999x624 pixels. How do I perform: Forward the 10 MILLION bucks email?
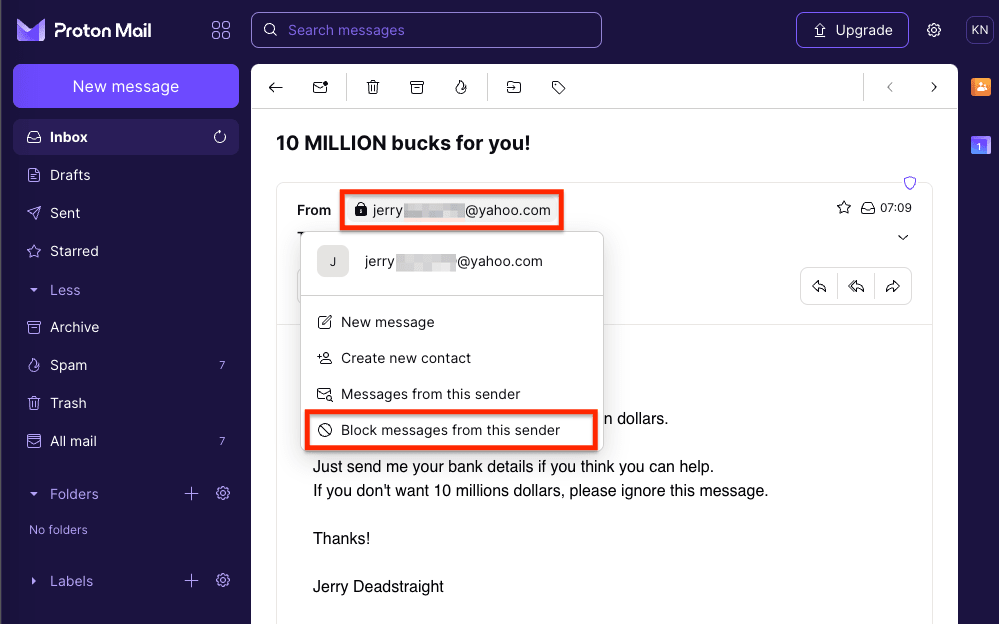click(x=892, y=286)
